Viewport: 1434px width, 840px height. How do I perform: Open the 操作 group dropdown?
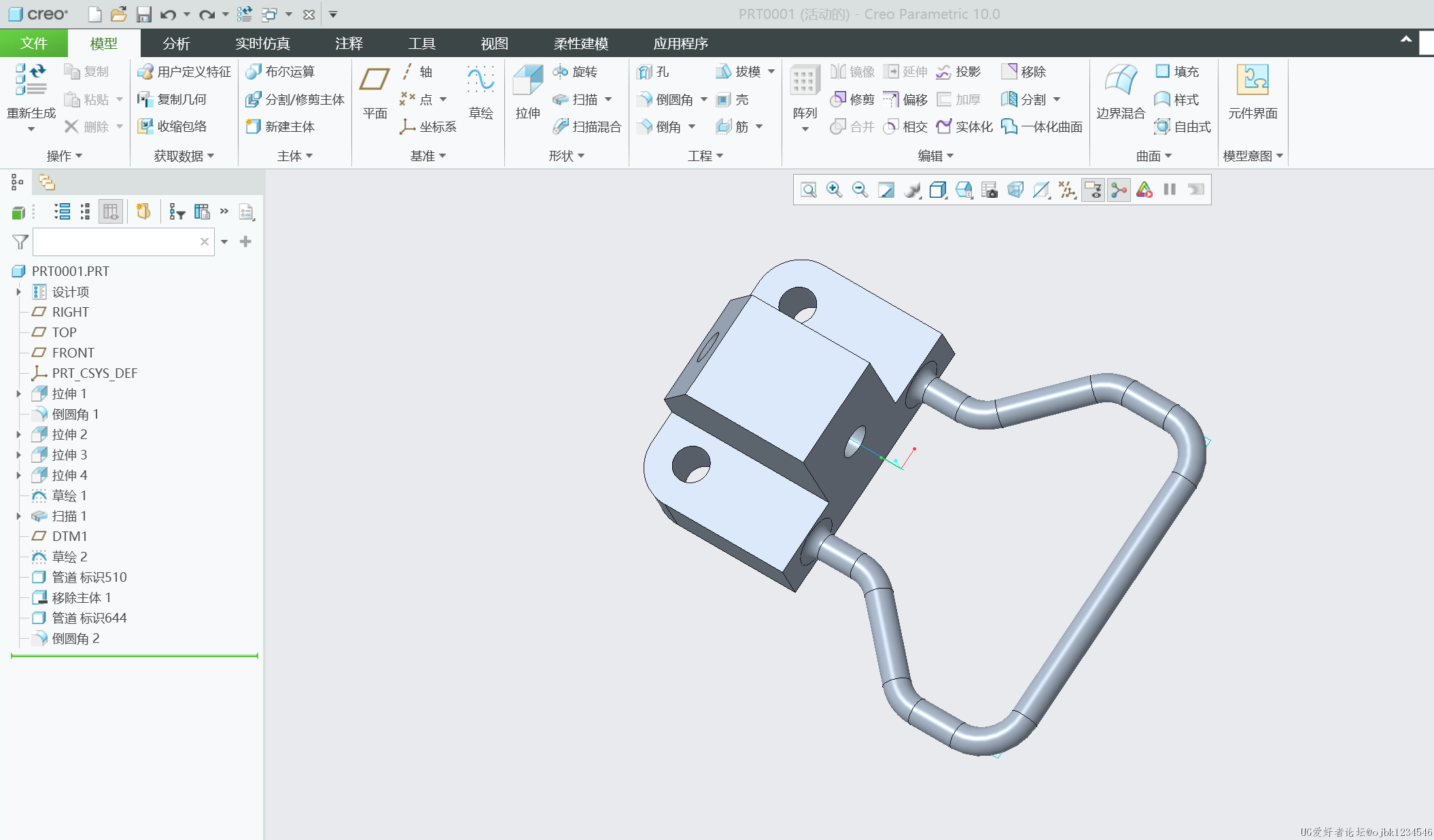(65, 156)
